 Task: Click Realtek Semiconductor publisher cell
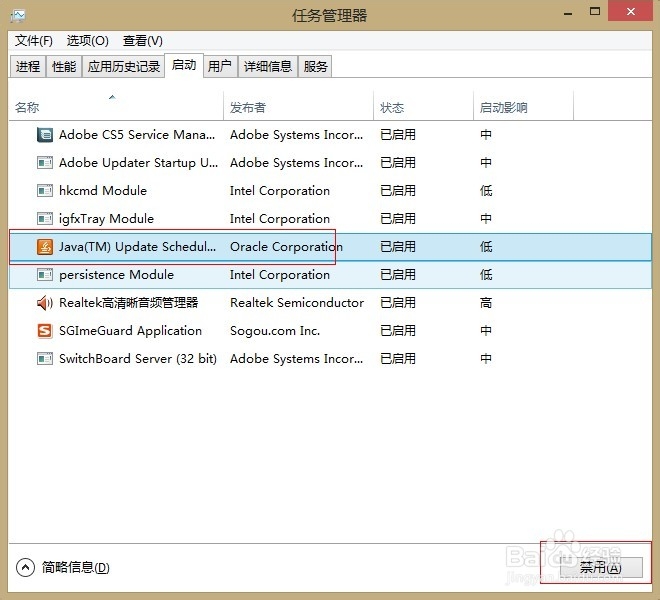click(297, 303)
